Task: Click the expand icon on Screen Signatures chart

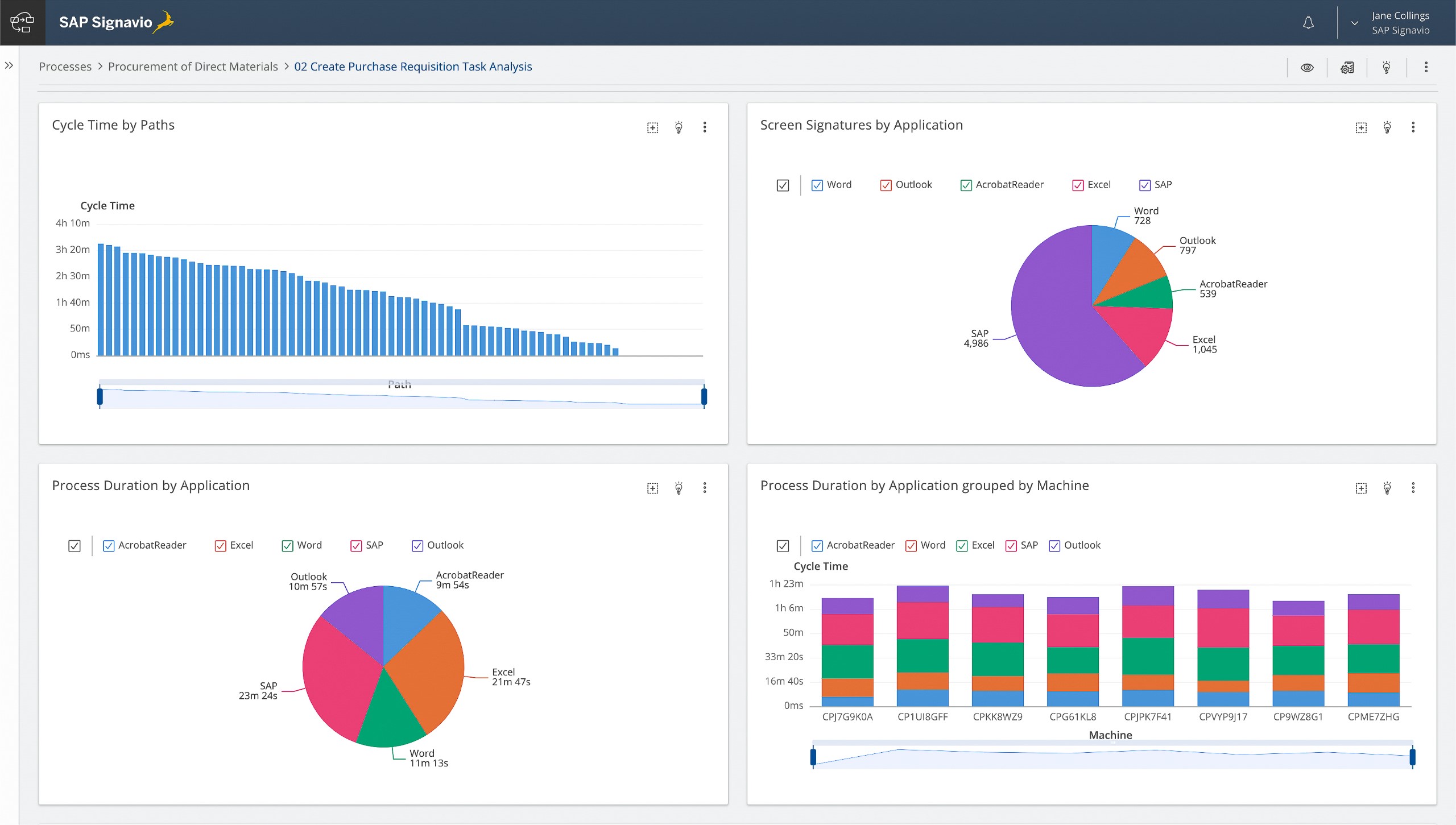Action: [1362, 126]
